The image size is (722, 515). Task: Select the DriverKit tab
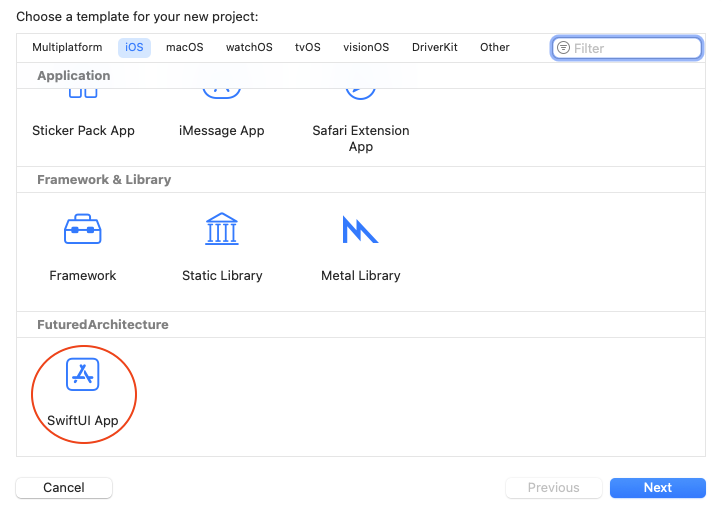click(x=435, y=47)
